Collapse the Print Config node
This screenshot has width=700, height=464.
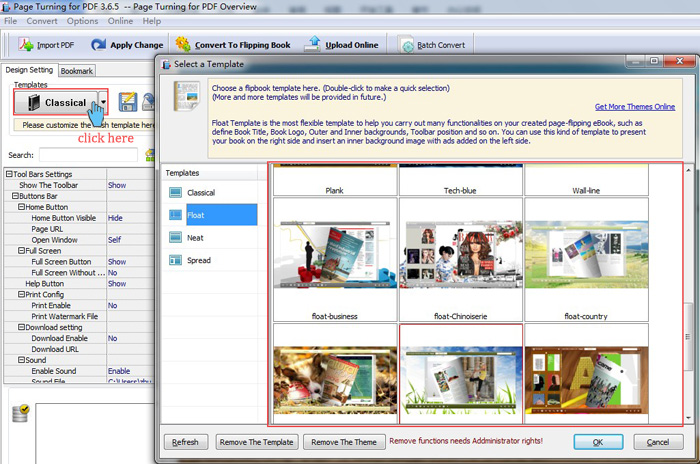21,294
